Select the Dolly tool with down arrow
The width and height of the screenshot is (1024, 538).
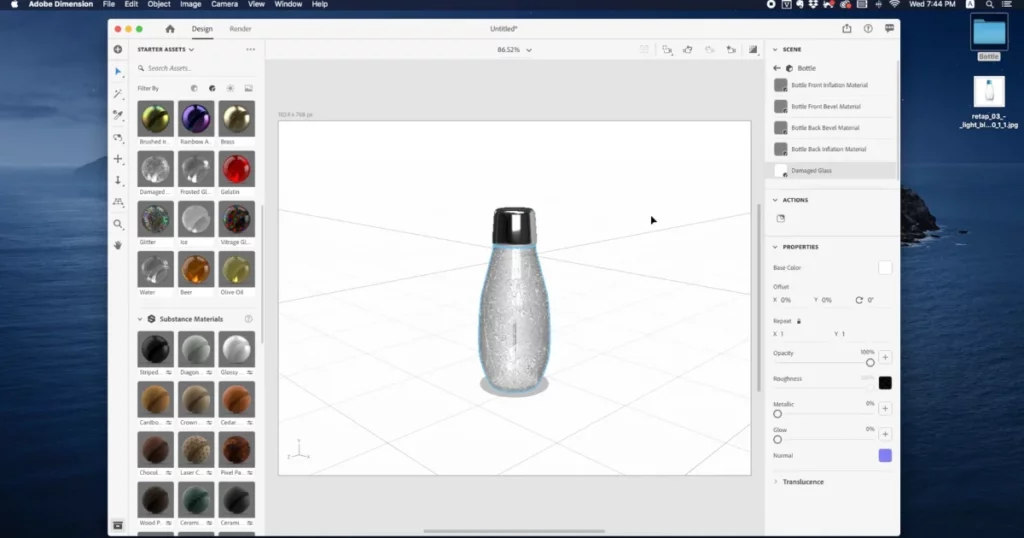tap(118, 180)
